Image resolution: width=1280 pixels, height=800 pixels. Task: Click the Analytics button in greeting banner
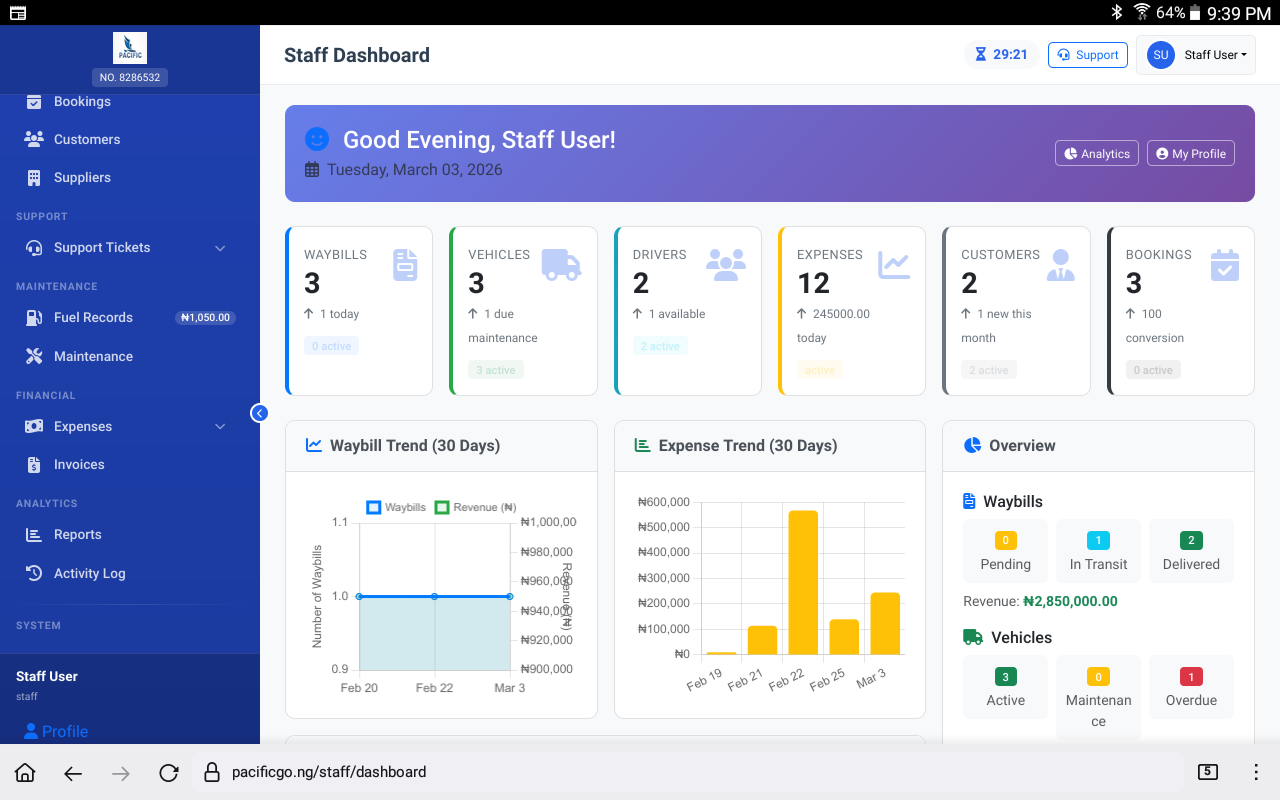(x=1097, y=153)
